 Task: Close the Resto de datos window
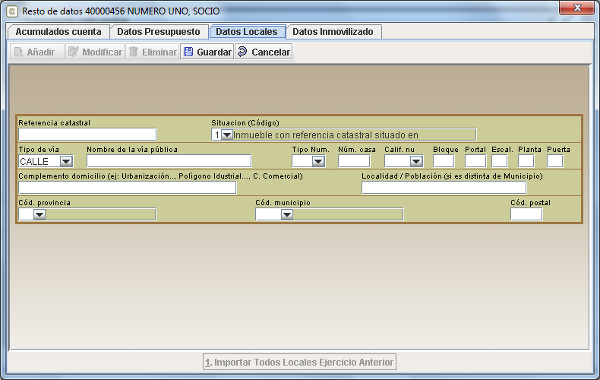click(x=577, y=8)
